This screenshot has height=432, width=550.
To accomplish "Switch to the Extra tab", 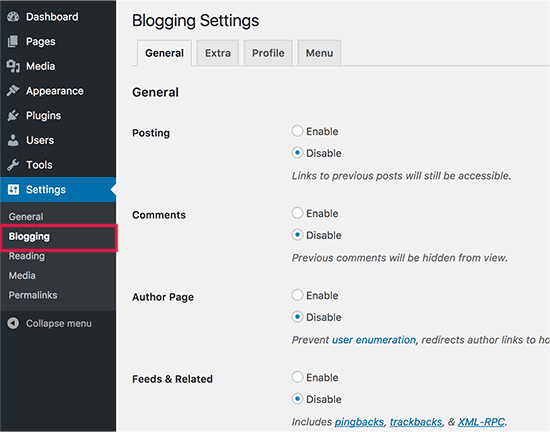I will (x=218, y=53).
